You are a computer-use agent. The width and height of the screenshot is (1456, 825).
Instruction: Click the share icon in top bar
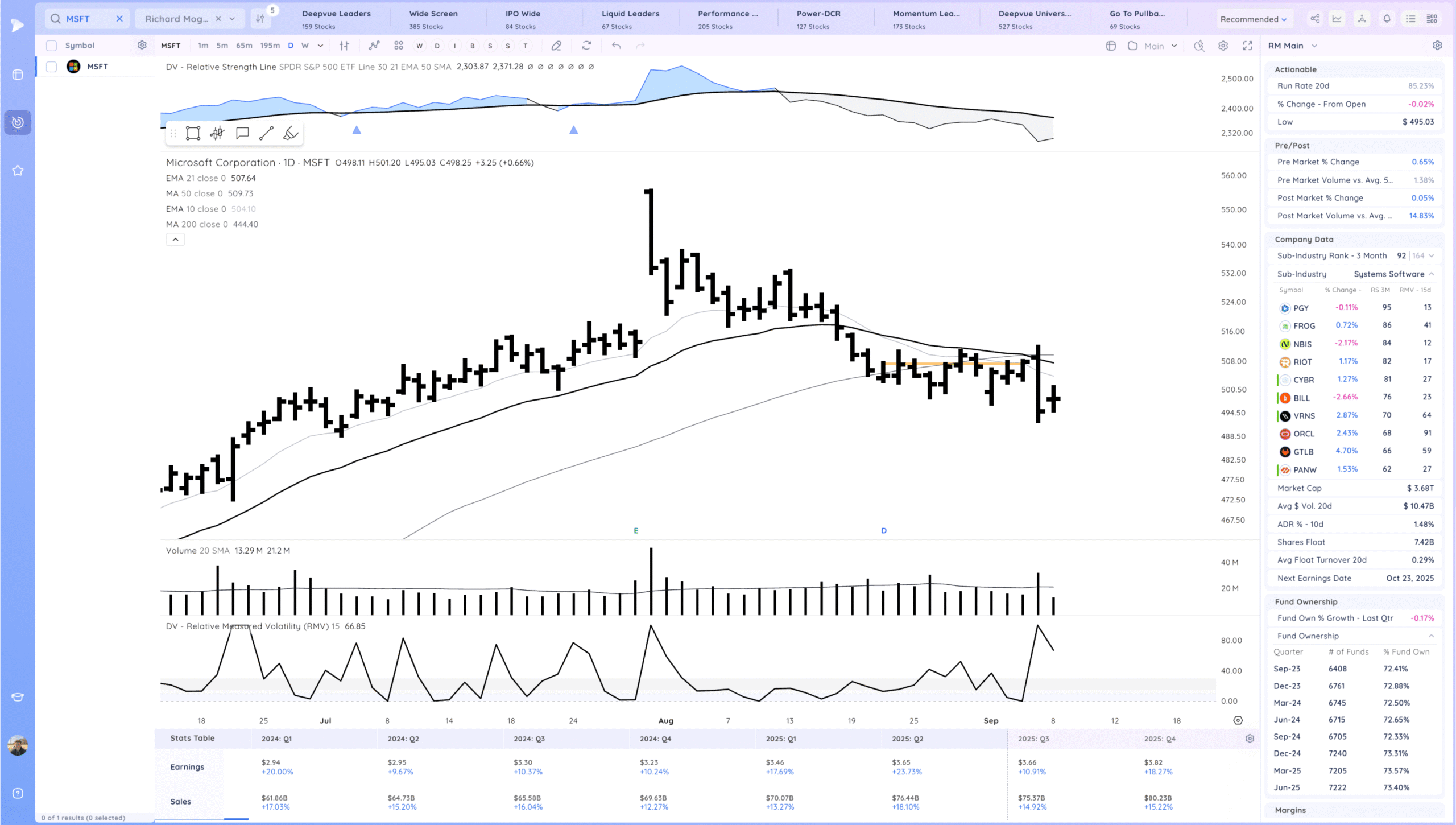click(x=1315, y=19)
